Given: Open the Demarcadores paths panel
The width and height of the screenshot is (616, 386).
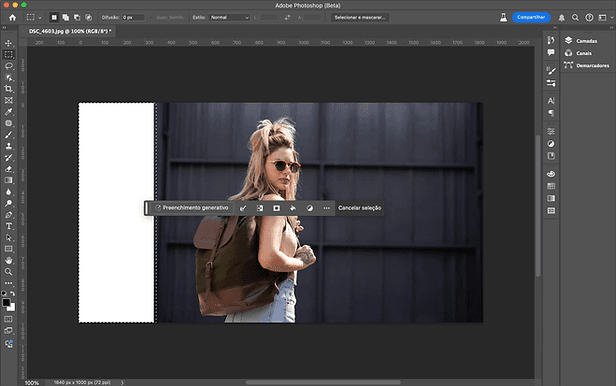Looking at the screenshot, I should pos(587,65).
